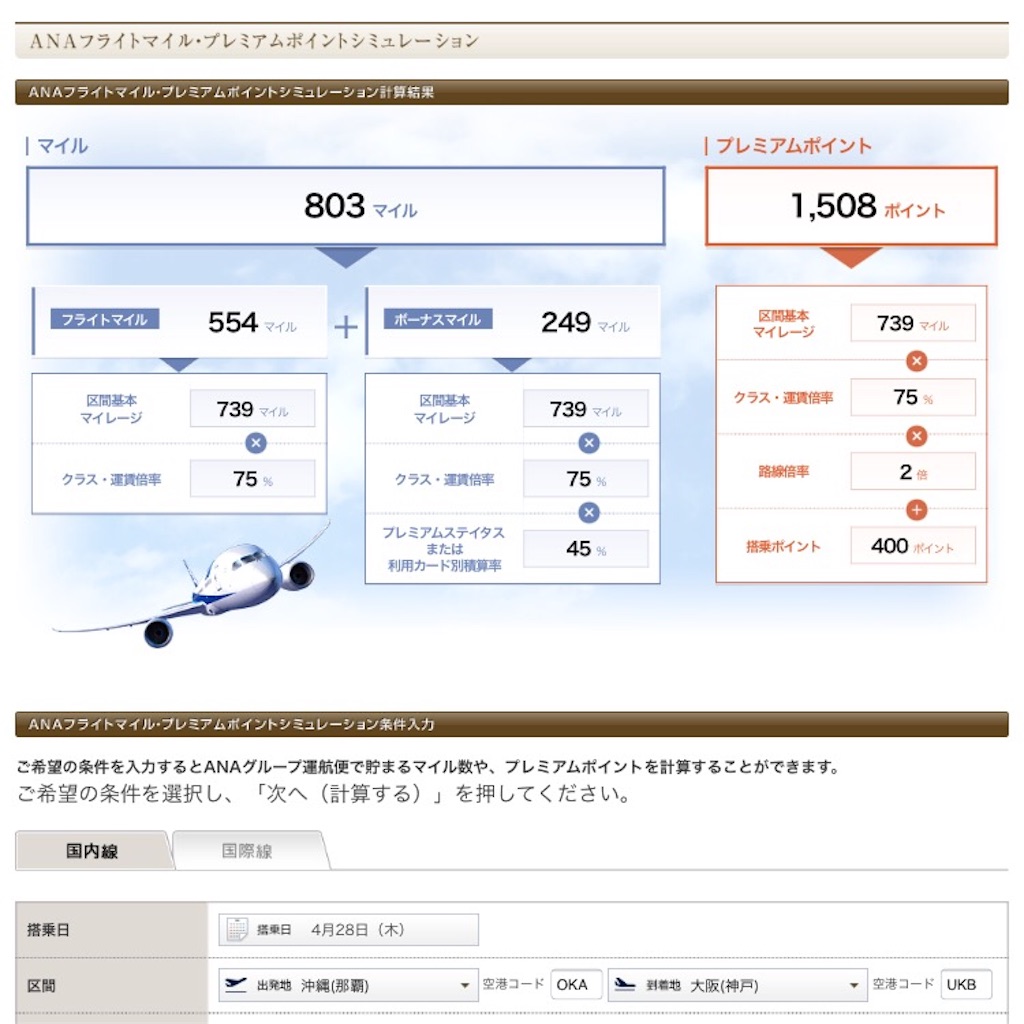This screenshot has height=1024, width=1024.
Task: Click the ANA airplane image
Action: tap(191, 583)
